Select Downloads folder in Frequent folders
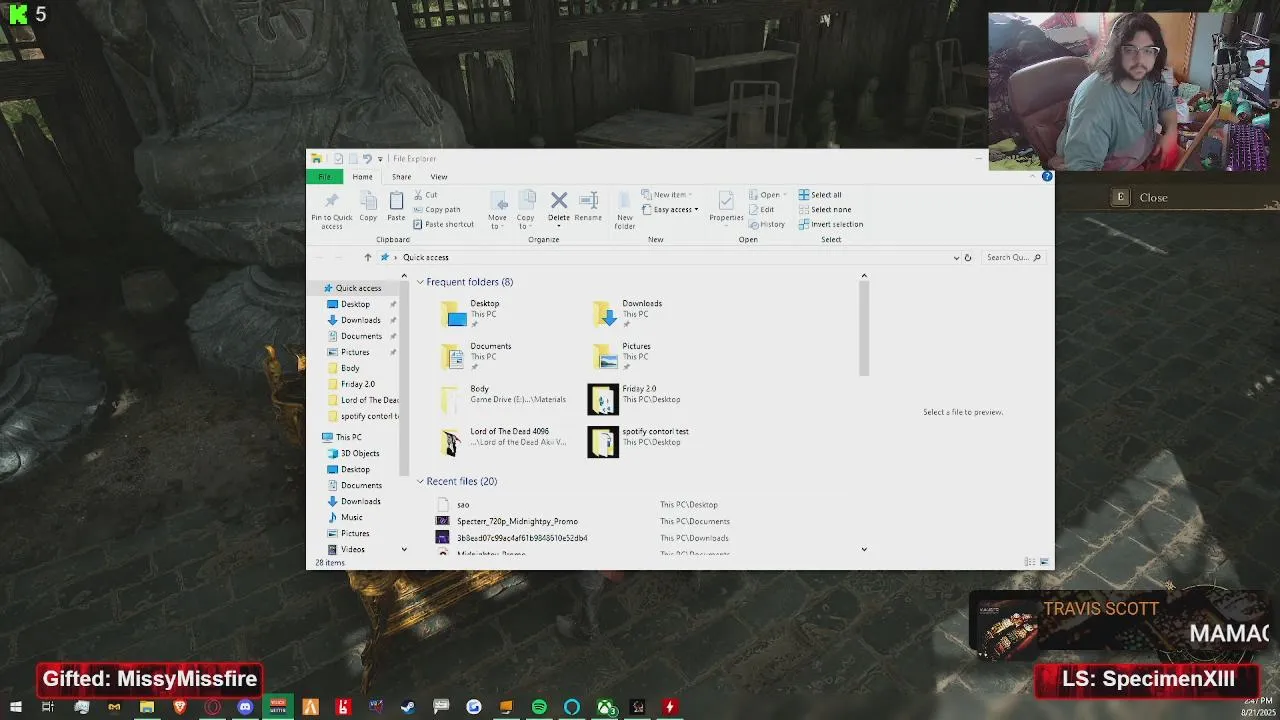This screenshot has height=720, width=1280. pyautogui.click(x=630, y=313)
